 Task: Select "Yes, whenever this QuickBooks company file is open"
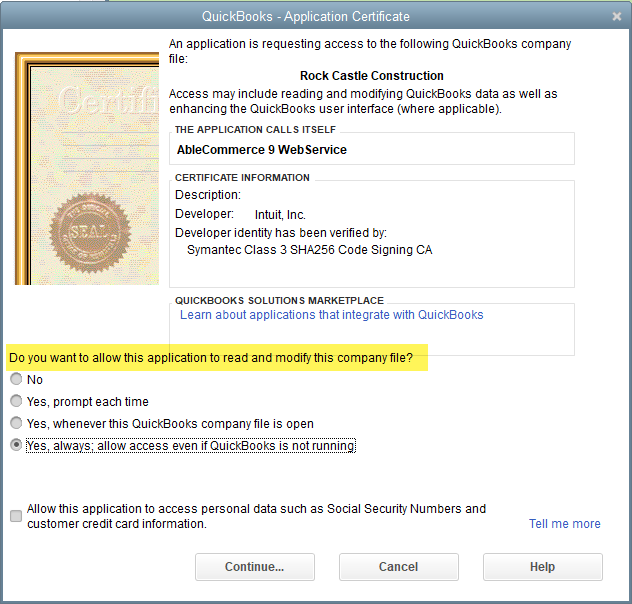click(16, 423)
